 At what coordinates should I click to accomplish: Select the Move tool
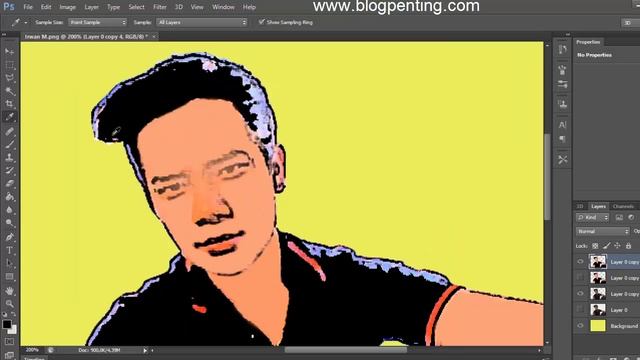coord(9,51)
